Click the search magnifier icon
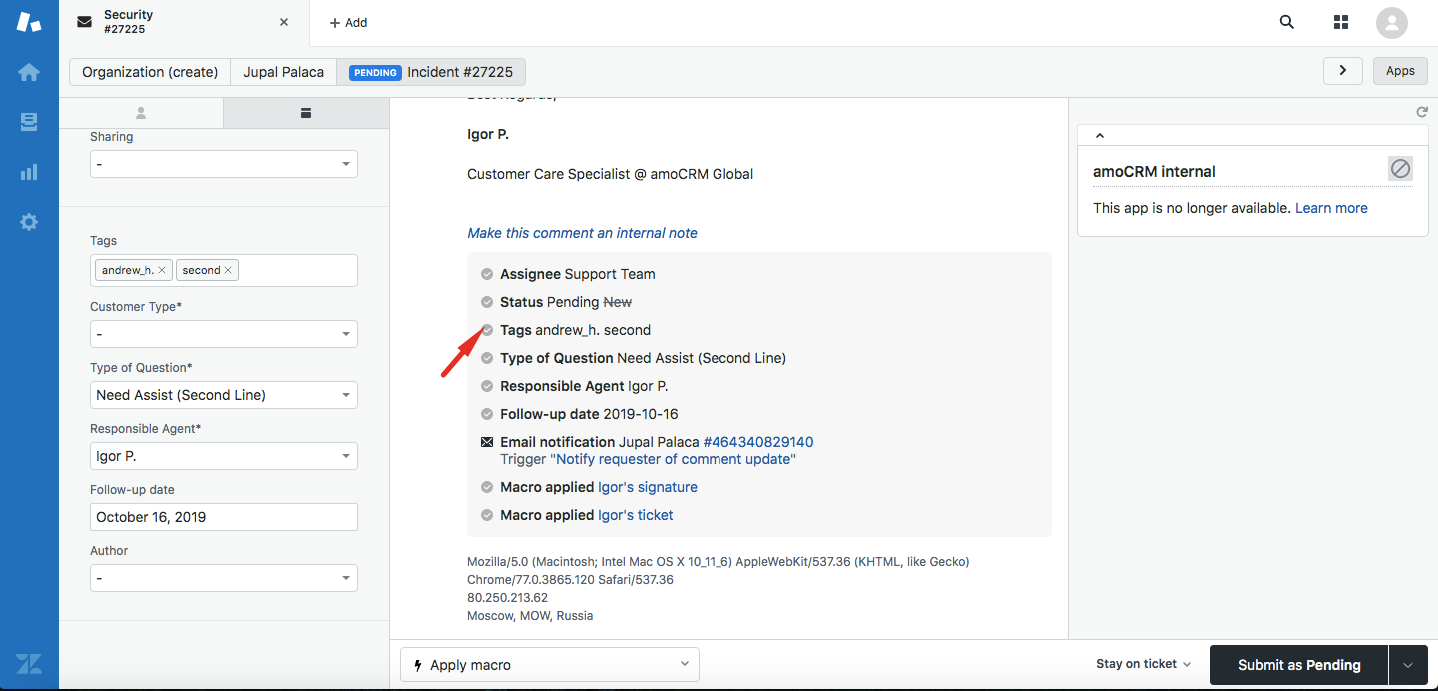 1287,22
